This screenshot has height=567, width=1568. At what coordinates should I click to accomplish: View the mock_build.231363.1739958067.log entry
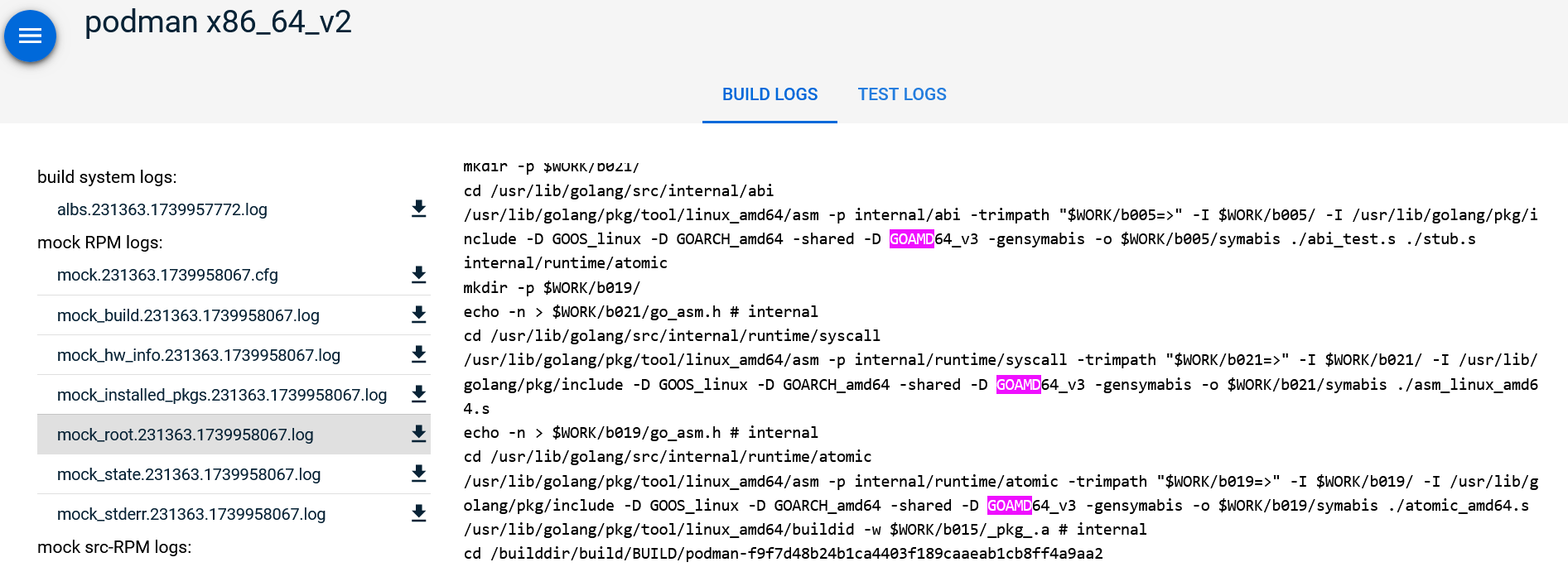188,315
